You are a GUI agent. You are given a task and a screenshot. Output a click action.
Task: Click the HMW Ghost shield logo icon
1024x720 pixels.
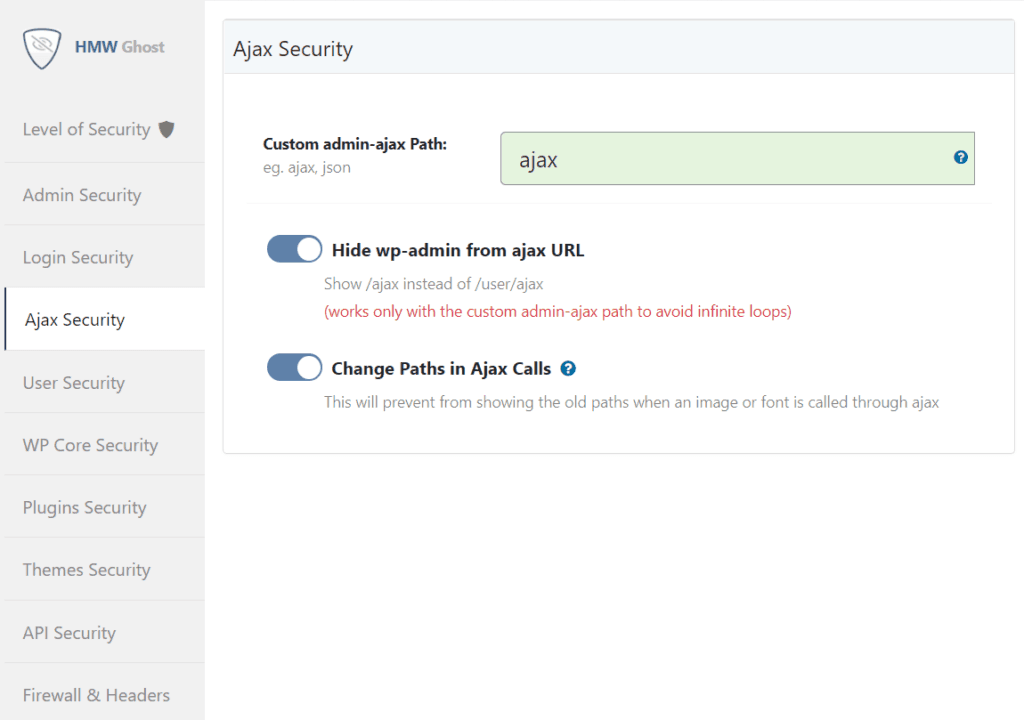tap(42, 47)
